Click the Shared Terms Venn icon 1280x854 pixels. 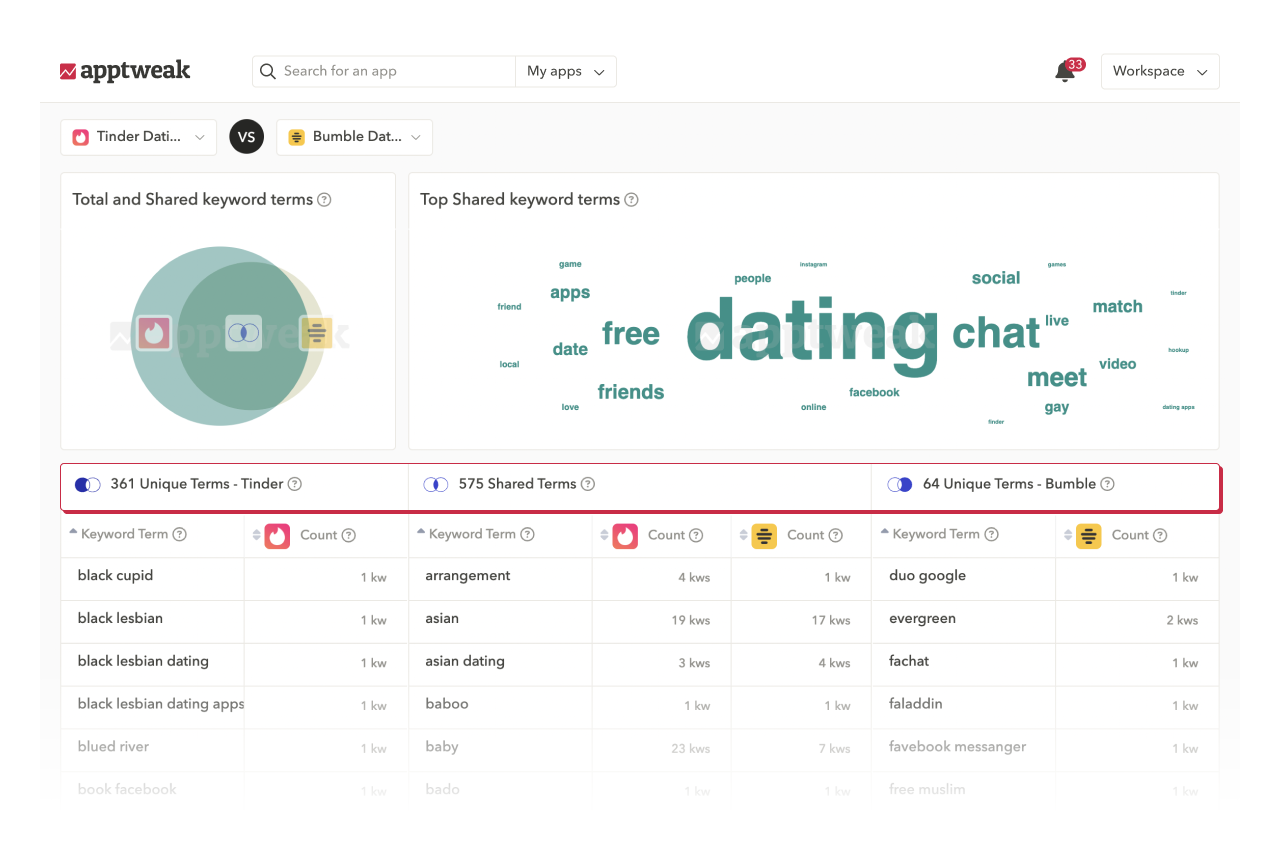[x=435, y=485]
